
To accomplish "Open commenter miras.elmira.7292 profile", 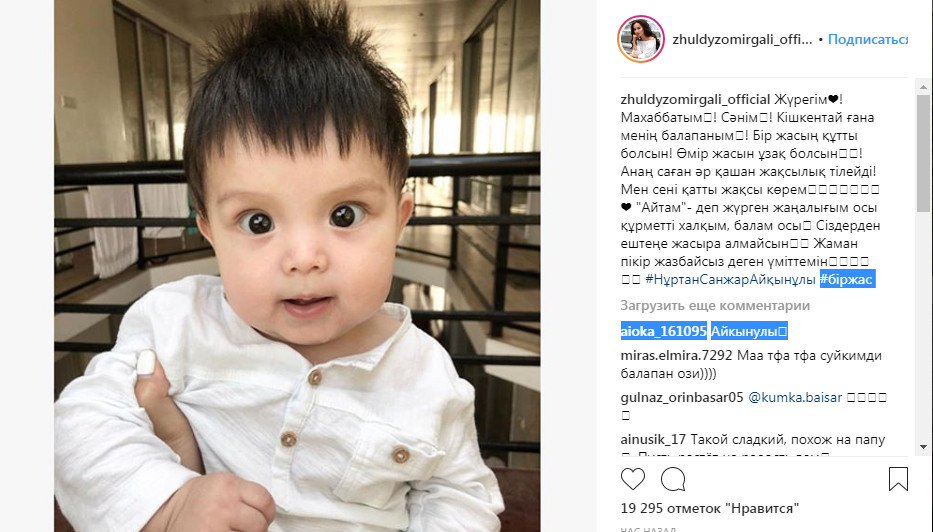I will click(x=677, y=355).
